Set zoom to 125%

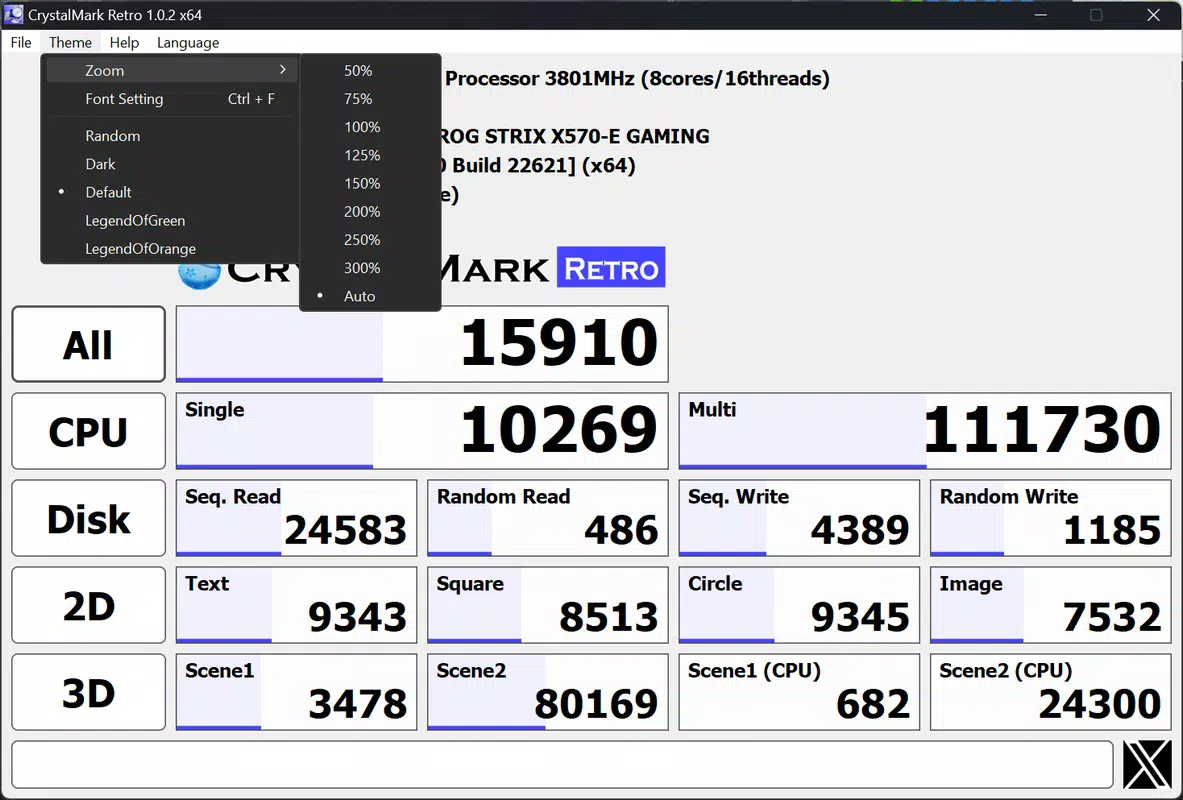click(370, 155)
